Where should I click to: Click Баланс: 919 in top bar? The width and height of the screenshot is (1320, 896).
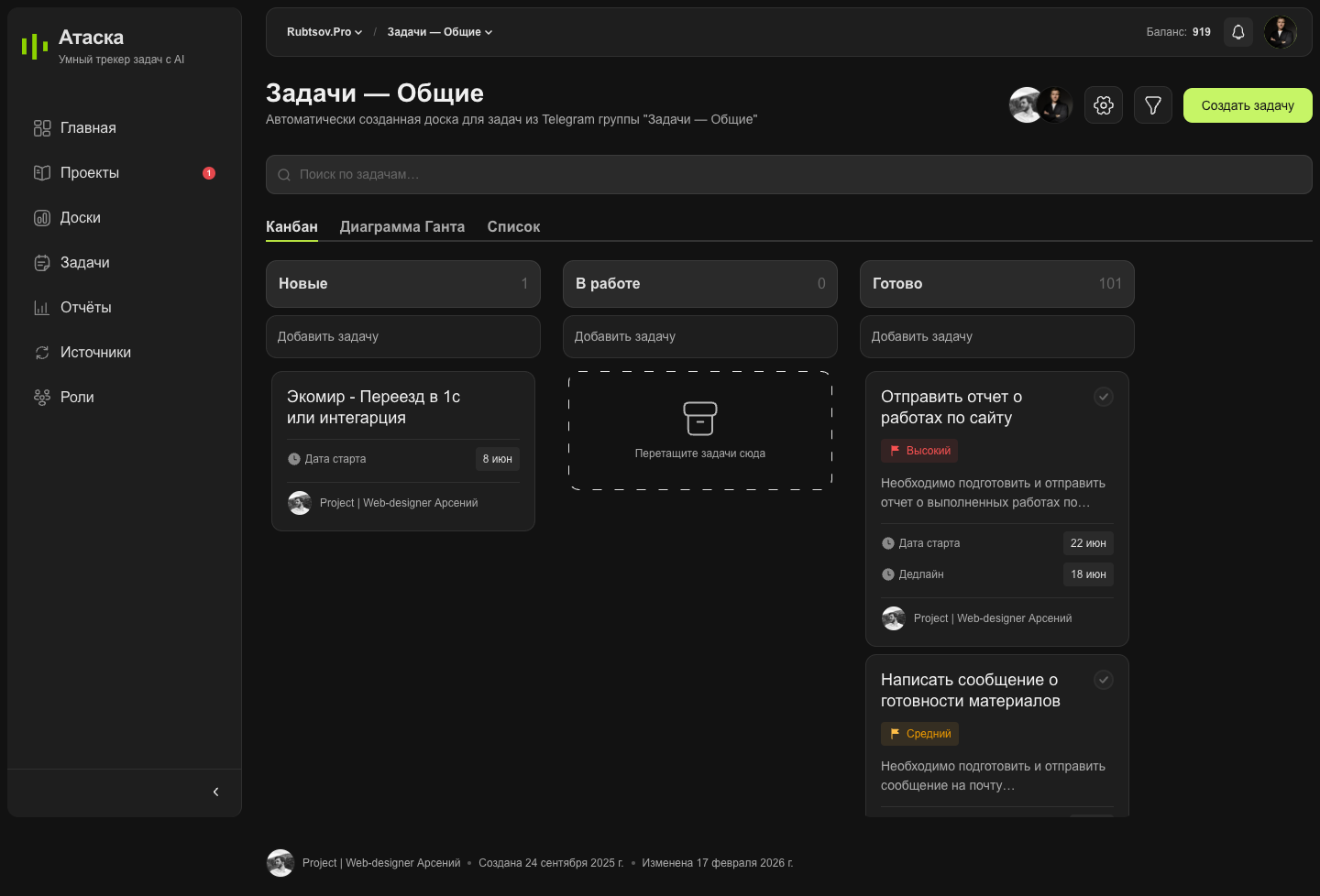point(1178,32)
